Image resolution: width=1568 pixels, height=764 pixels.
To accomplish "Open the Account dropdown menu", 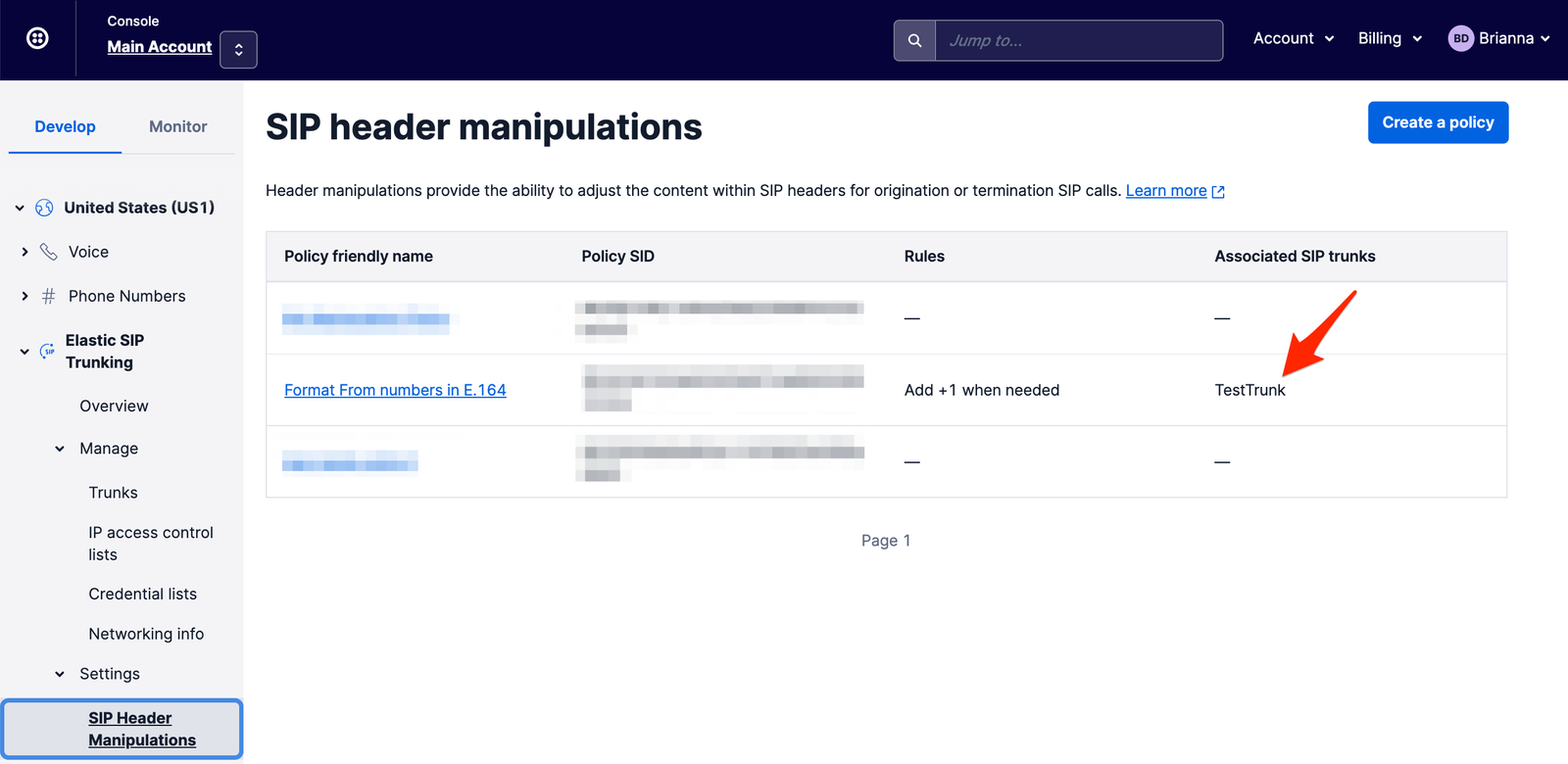I will 1293,38.
